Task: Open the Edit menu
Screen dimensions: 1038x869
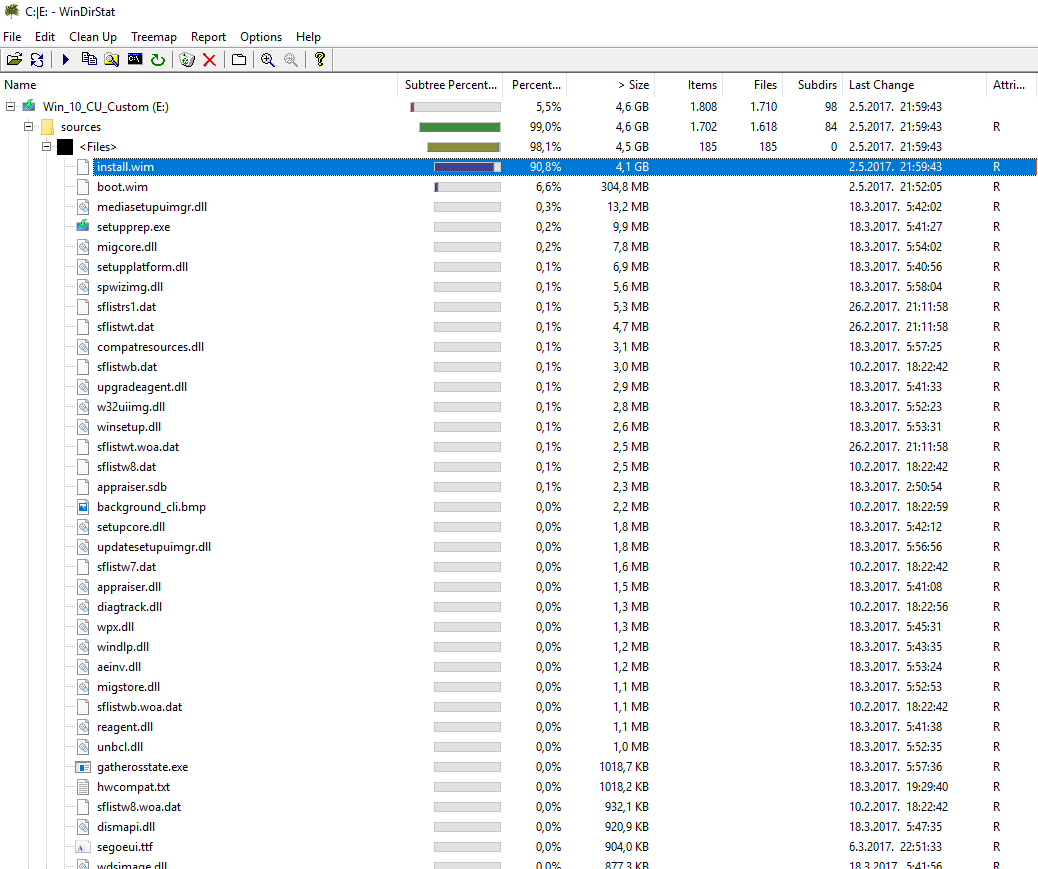Action: (45, 37)
